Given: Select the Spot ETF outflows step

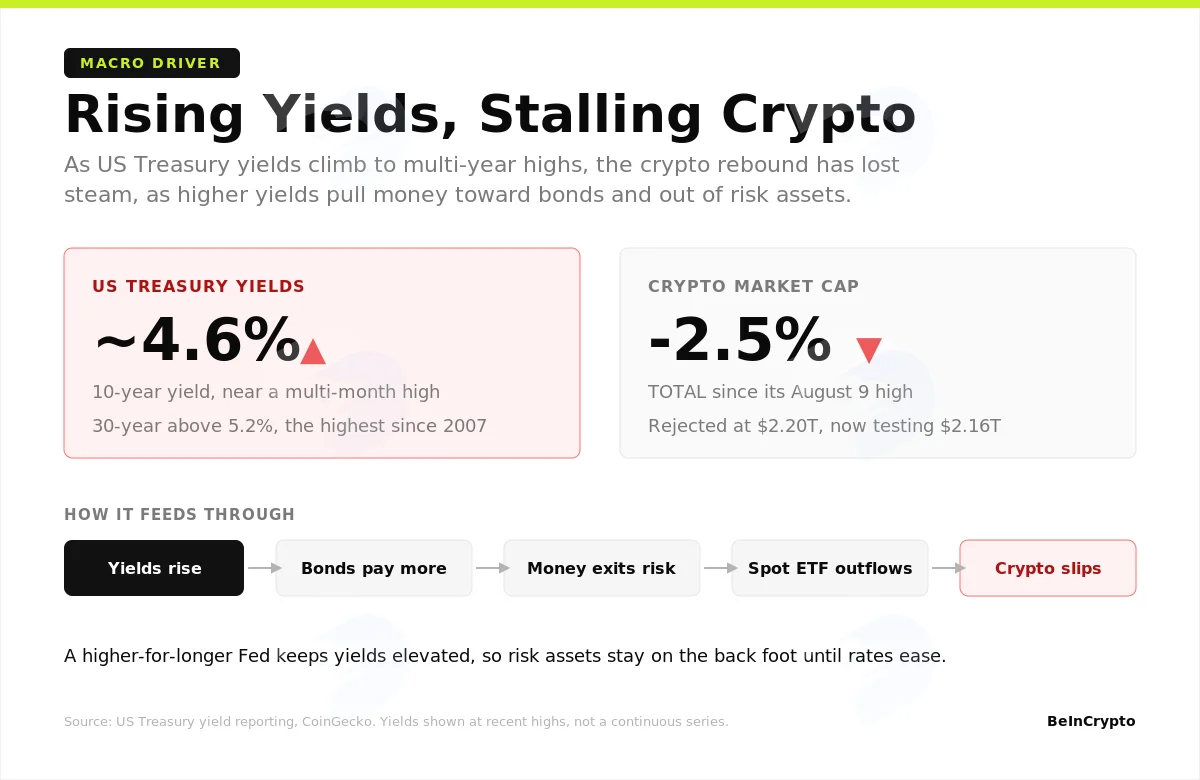Looking at the screenshot, I should click(x=830, y=568).
